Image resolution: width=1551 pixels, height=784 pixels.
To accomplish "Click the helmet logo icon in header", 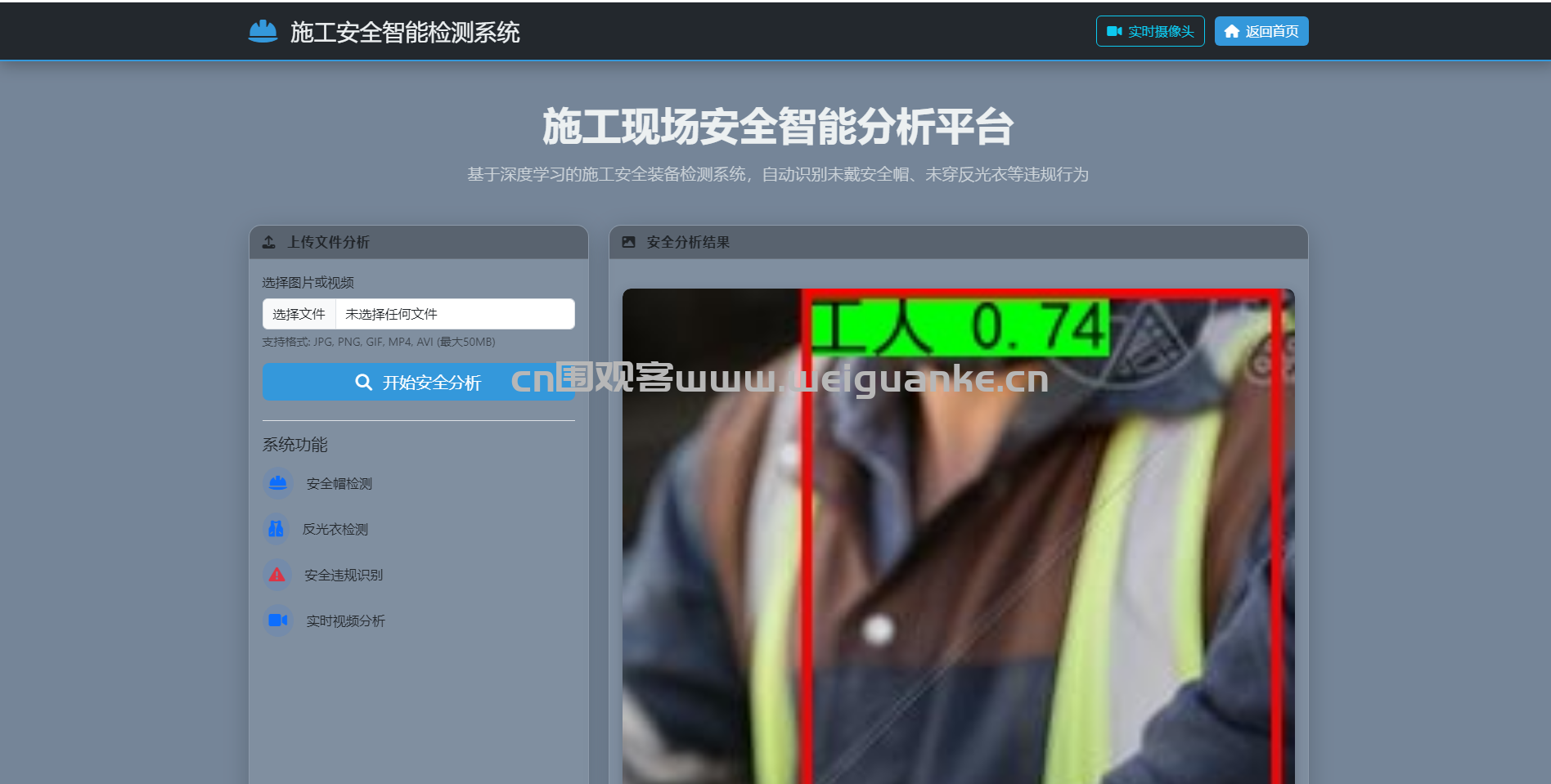I will 263,31.
